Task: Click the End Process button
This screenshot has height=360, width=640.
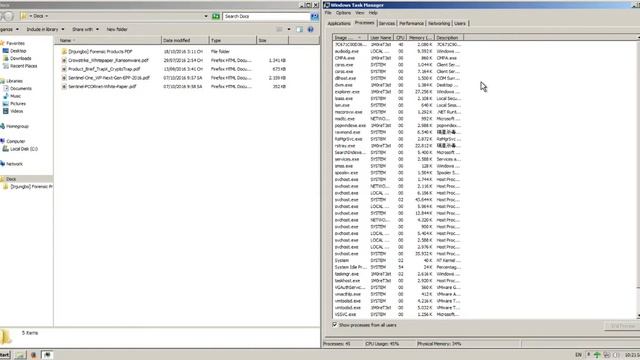Action: (x=622, y=326)
